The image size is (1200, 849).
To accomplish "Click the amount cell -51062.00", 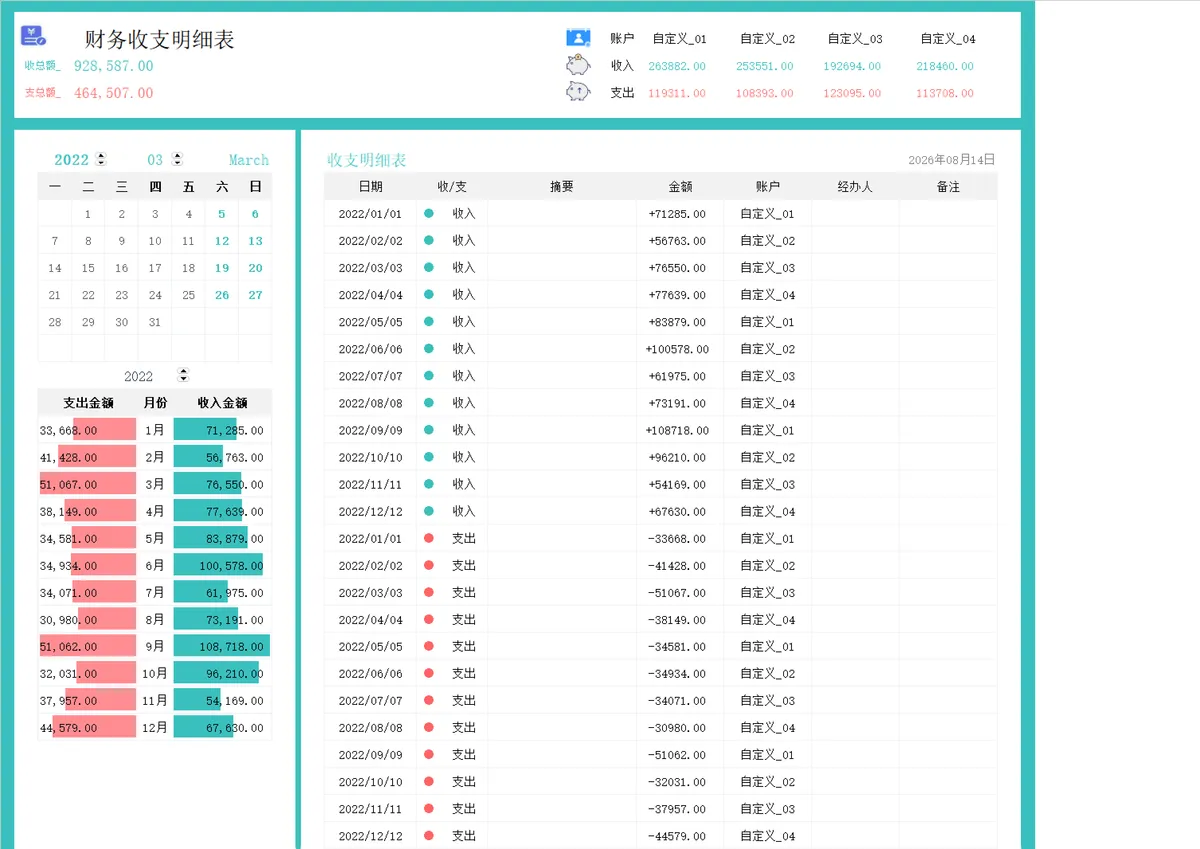I will (680, 755).
